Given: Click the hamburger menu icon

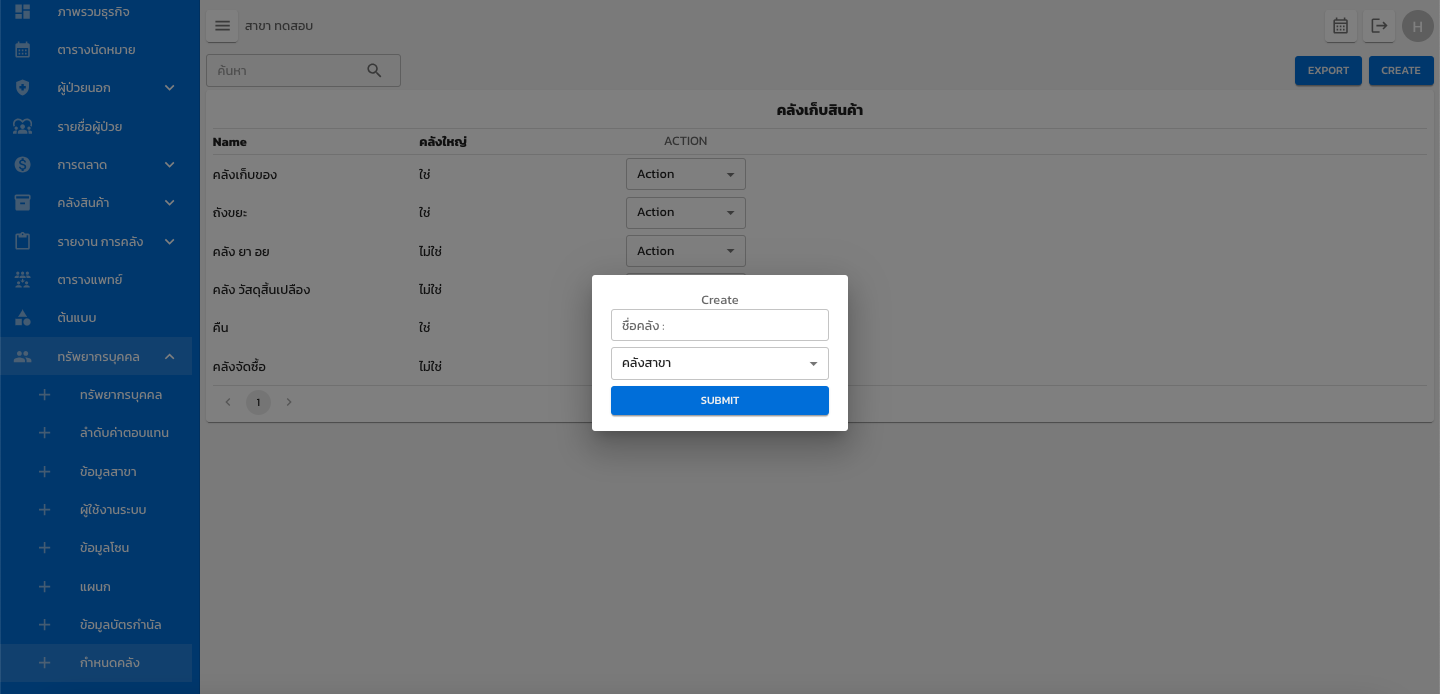Looking at the screenshot, I should coord(222,26).
